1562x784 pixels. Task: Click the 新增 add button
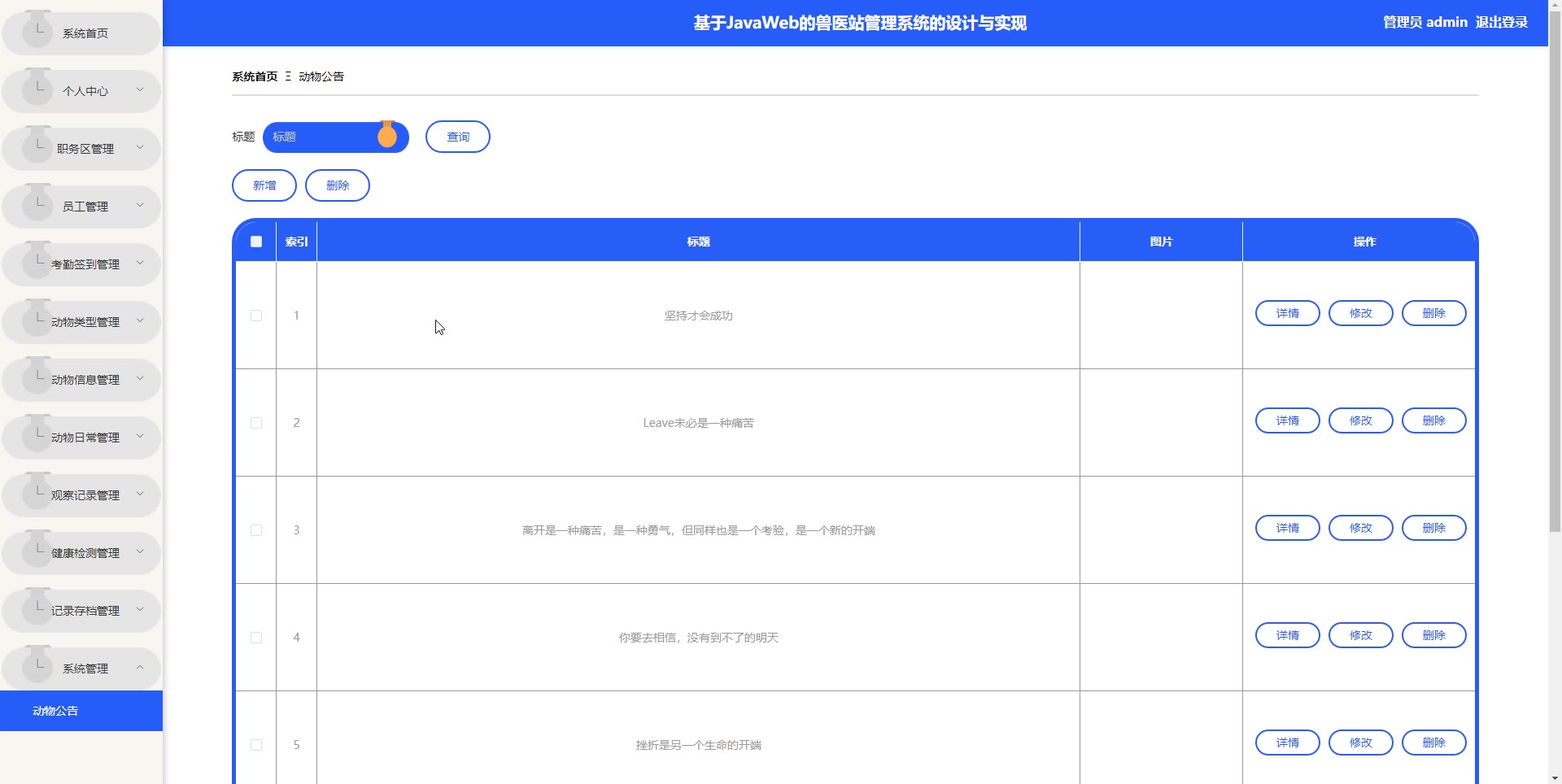[264, 185]
